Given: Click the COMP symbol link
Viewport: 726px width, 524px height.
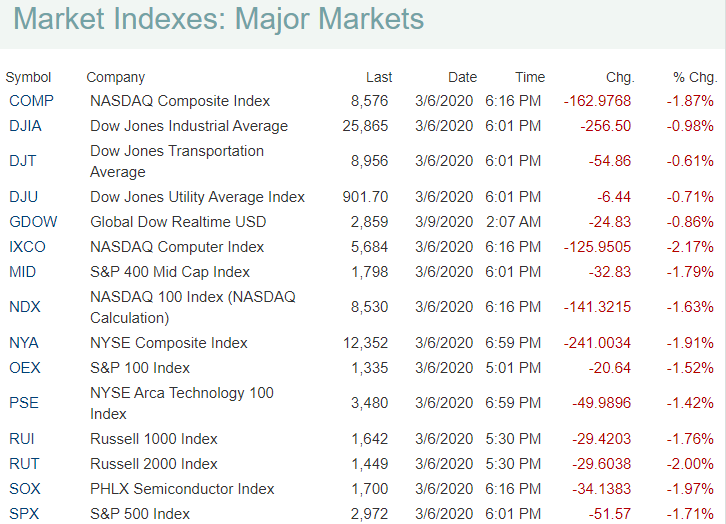Looking at the screenshot, I should tap(31, 101).
